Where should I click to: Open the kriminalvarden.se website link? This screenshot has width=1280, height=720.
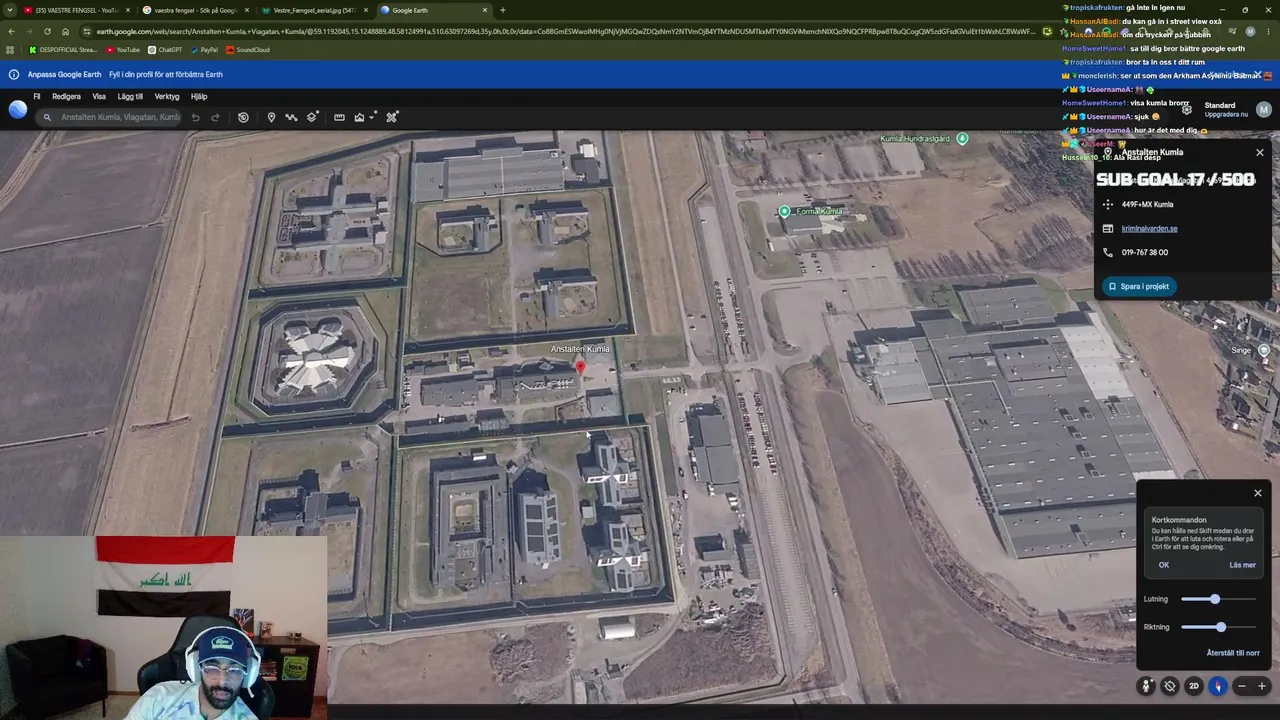point(1149,228)
